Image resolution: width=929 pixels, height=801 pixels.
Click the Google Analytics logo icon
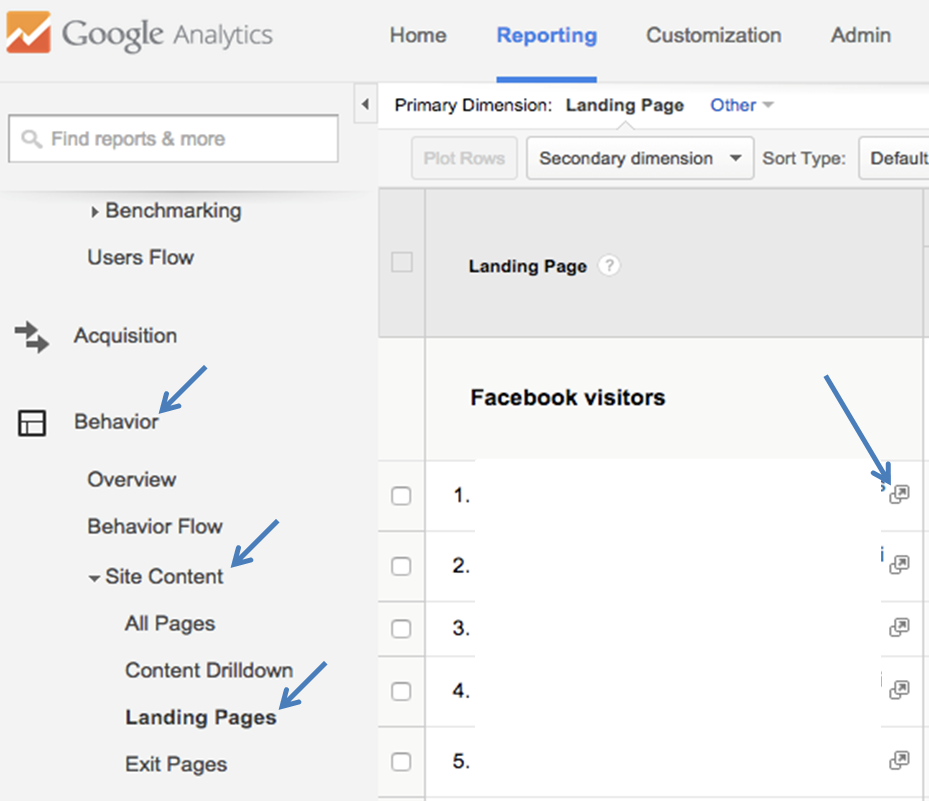pos(28,32)
